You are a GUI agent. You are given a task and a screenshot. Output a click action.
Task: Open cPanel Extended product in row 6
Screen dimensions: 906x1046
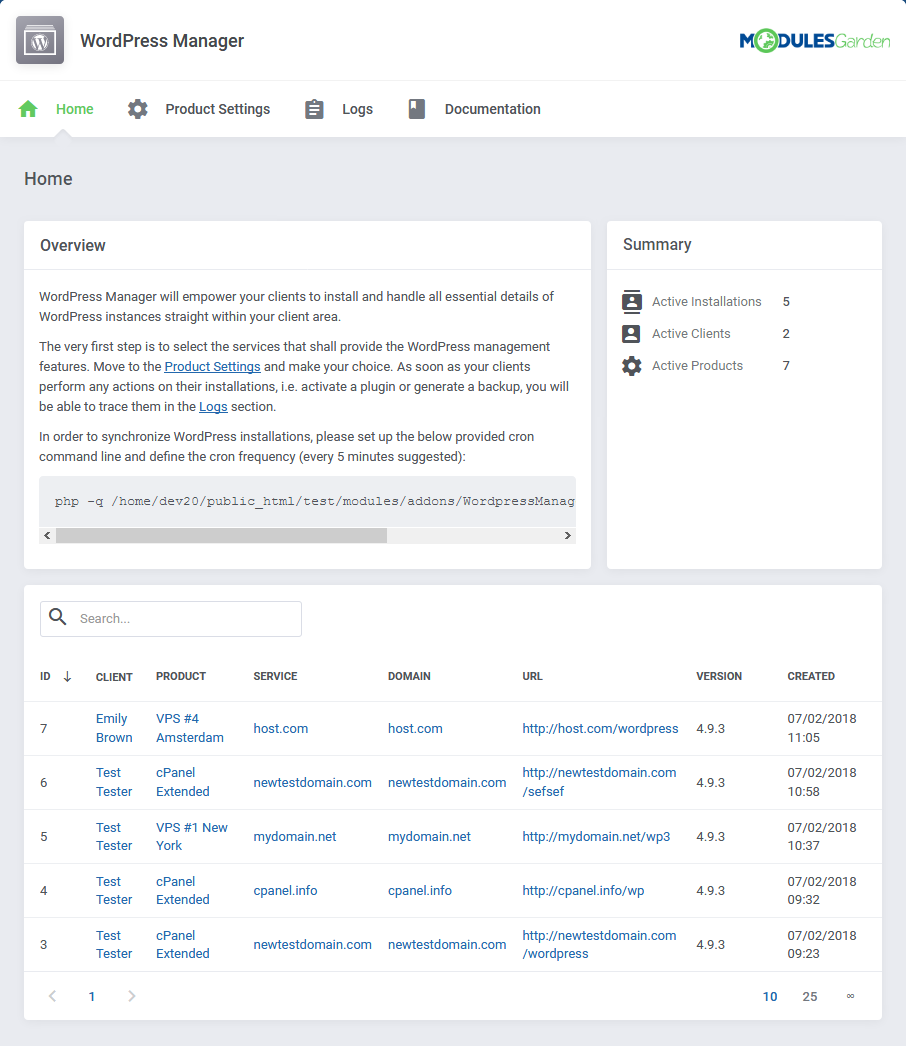click(x=183, y=782)
